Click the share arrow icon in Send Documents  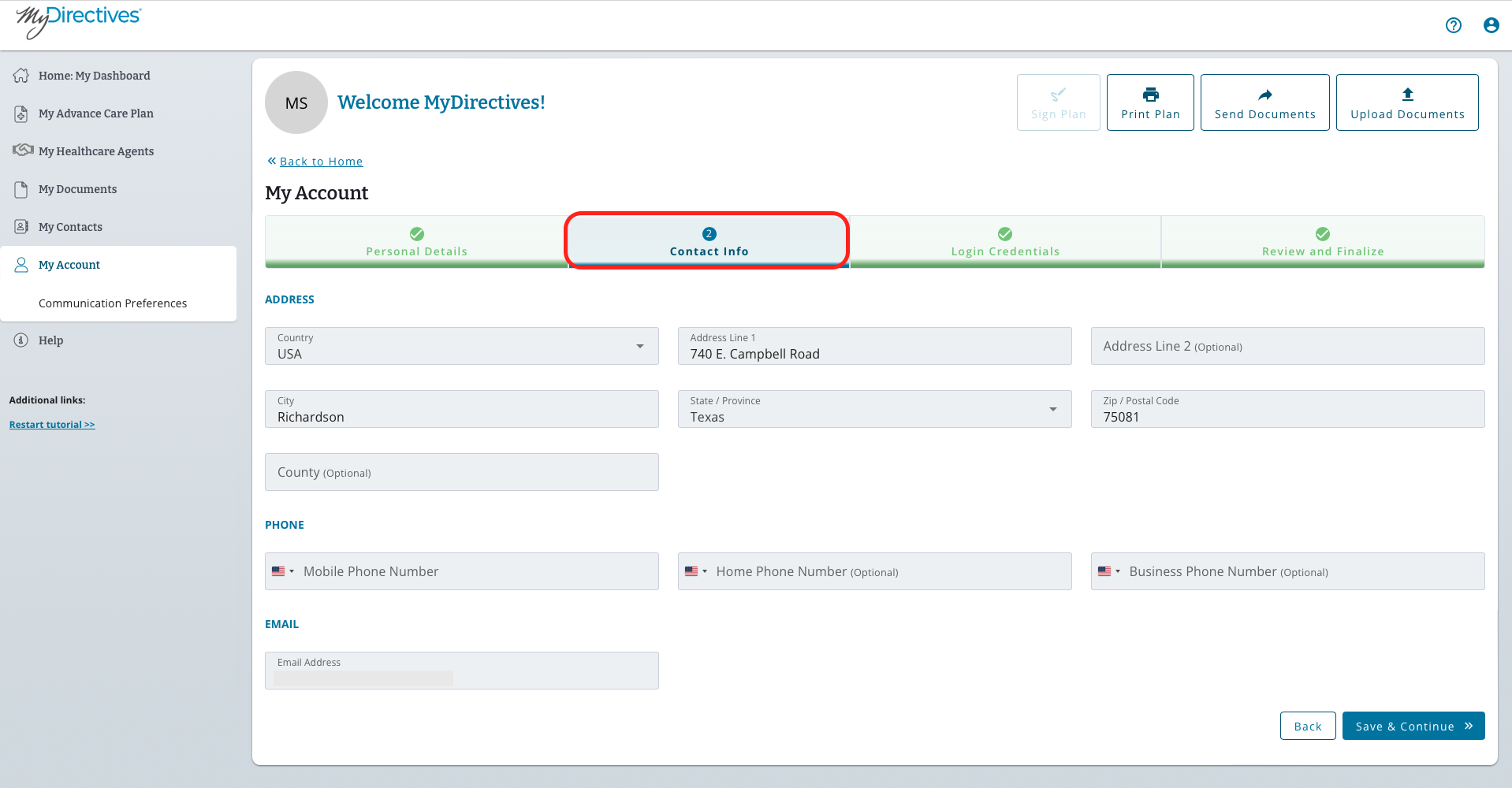click(x=1265, y=95)
